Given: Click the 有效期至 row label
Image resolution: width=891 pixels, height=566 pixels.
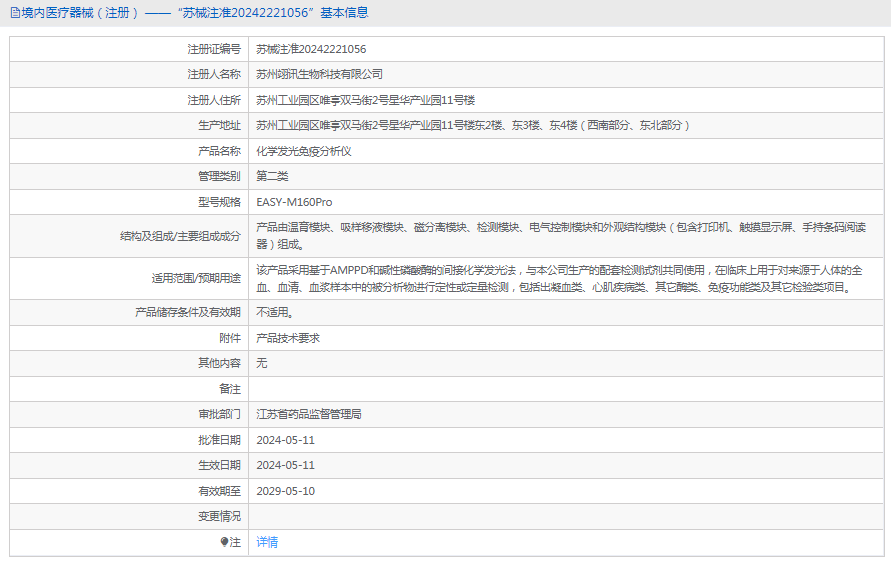Looking at the screenshot, I should pos(219,492).
